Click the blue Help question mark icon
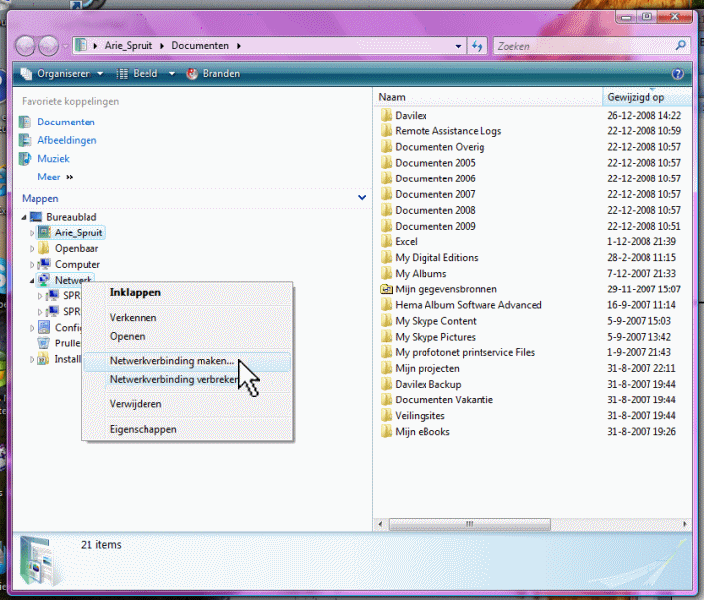 click(678, 74)
